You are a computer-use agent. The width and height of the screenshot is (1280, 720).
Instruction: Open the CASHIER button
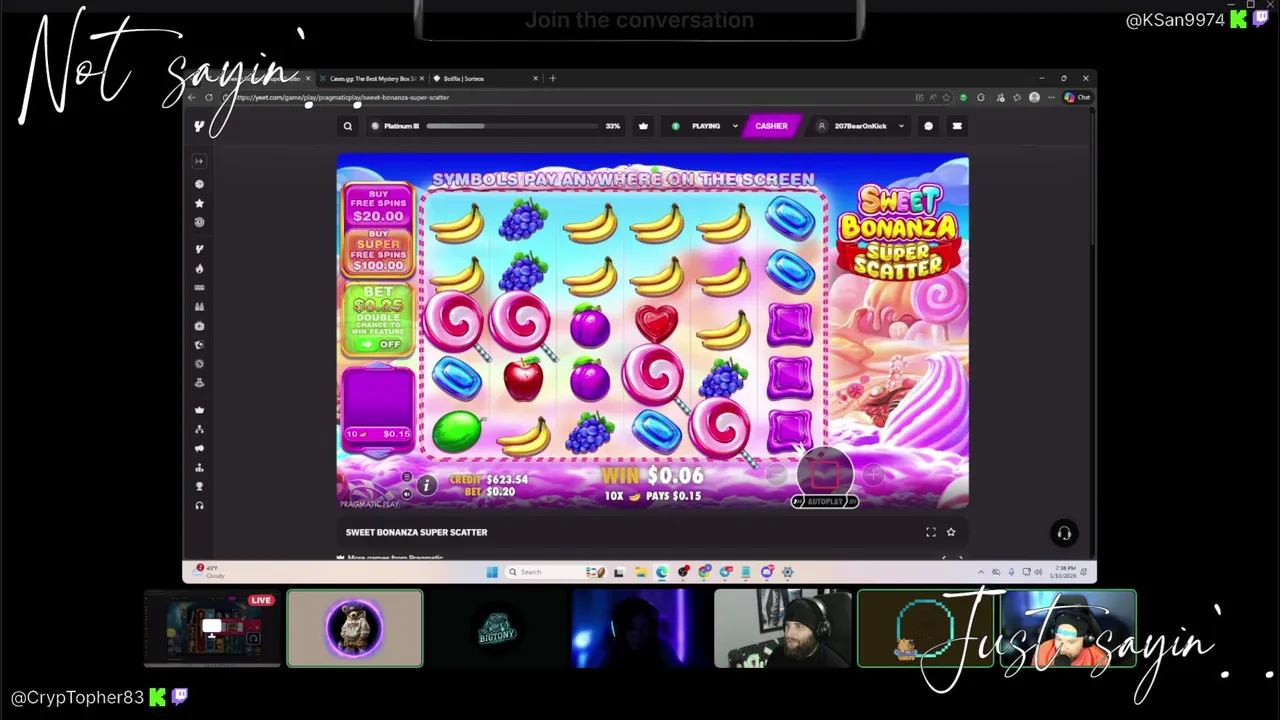pos(771,126)
